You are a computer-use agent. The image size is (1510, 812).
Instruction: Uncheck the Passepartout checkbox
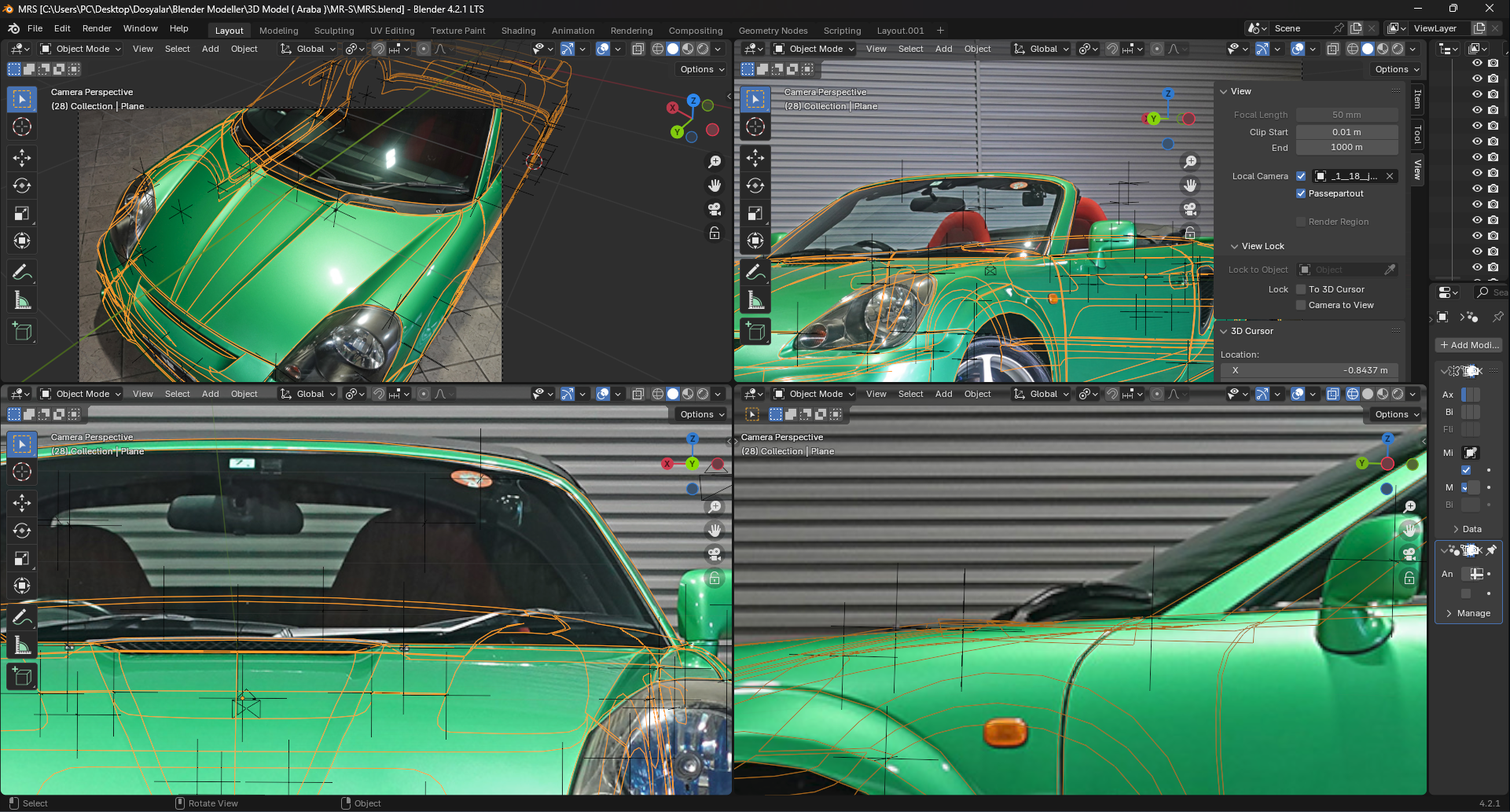(1301, 193)
